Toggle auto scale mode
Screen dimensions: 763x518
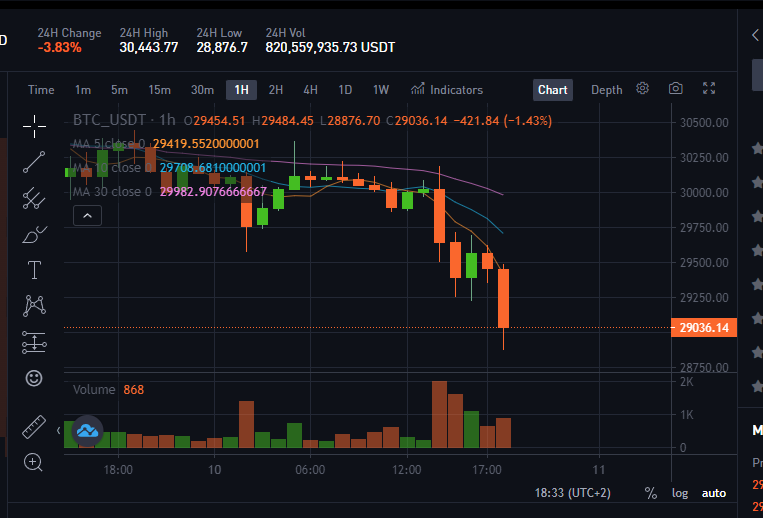point(714,493)
